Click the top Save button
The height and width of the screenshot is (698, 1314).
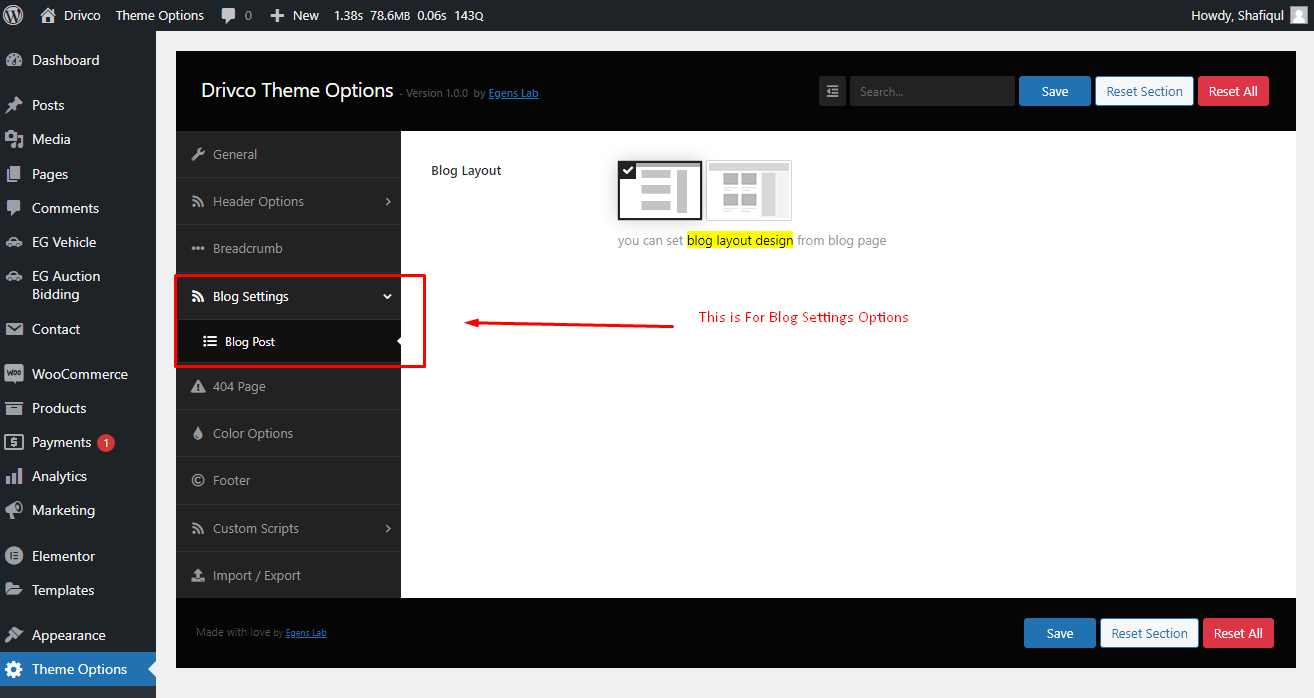click(1055, 91)
